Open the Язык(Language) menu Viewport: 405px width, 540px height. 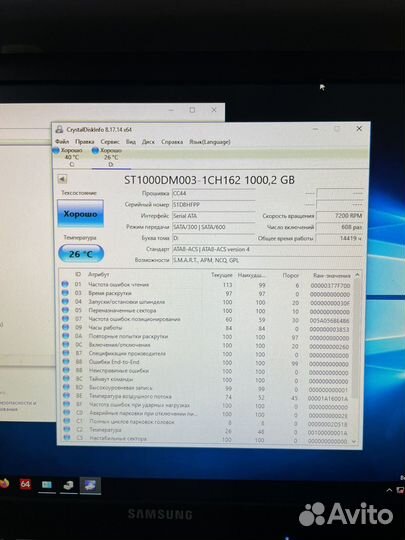(x=209, y=142)
